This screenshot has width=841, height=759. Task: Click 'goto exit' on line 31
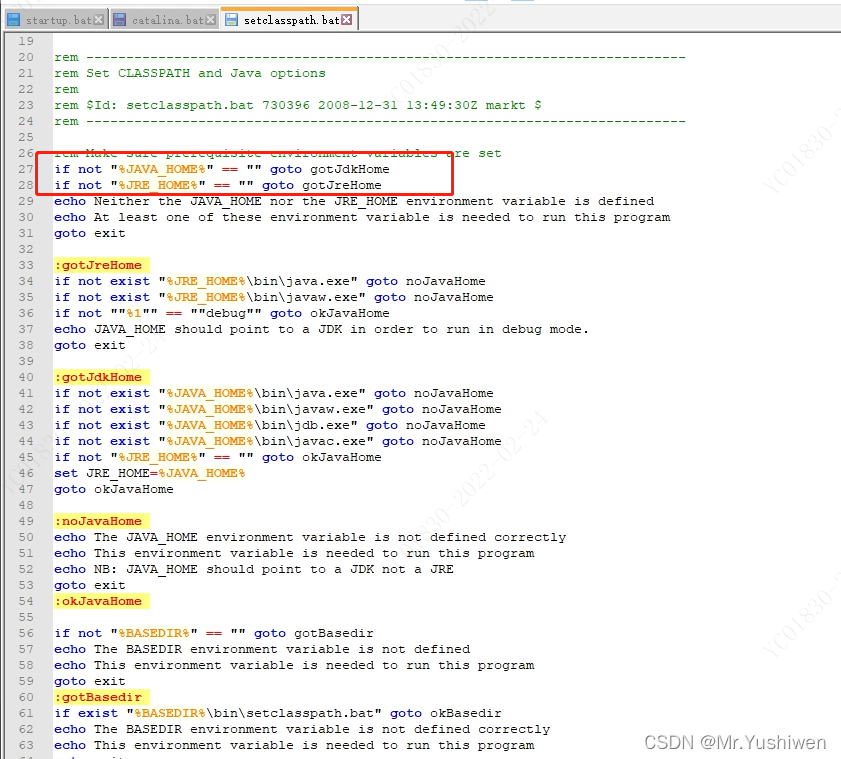90,233
